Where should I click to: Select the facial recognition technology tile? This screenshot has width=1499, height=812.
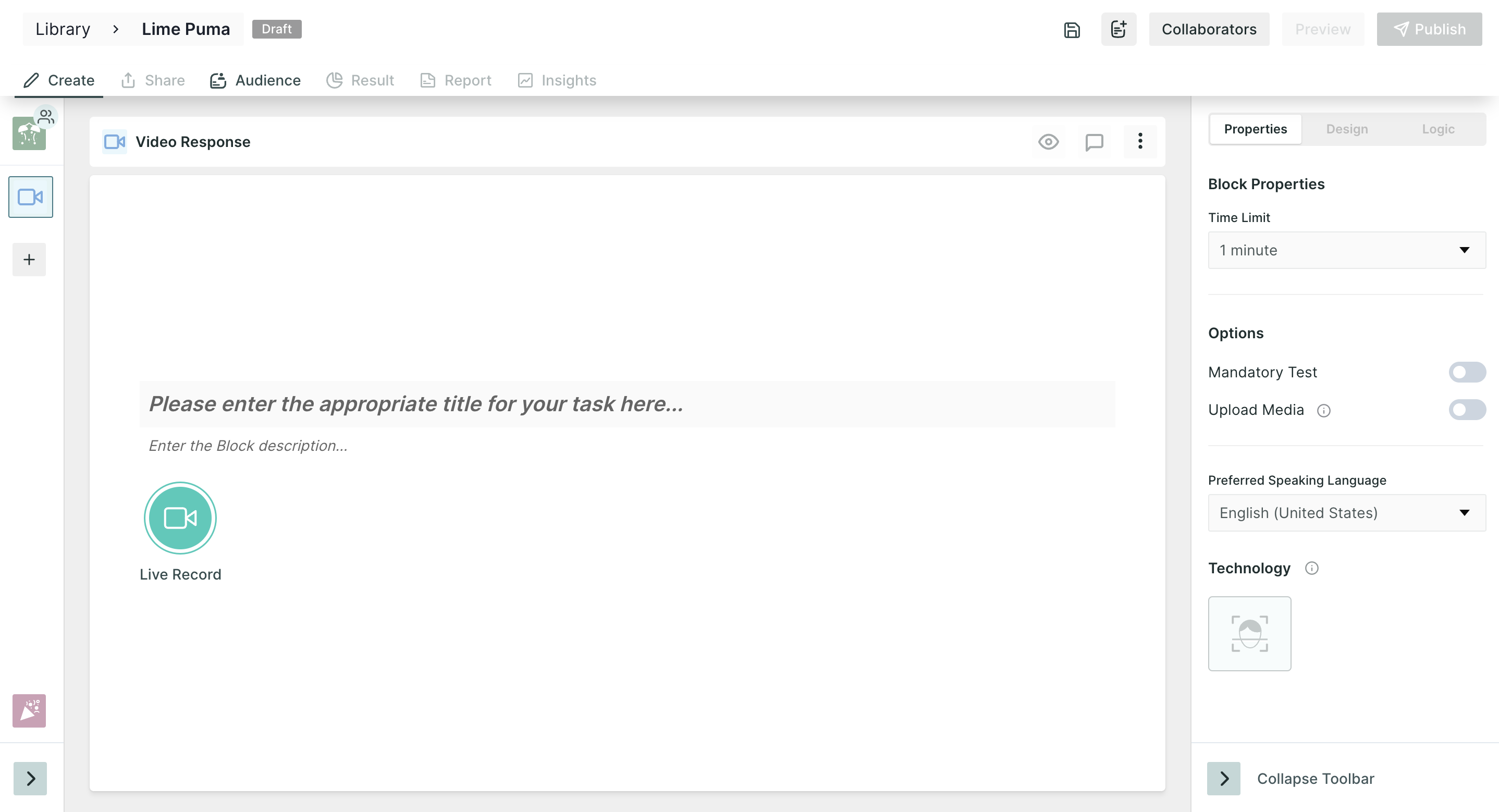1249,633
